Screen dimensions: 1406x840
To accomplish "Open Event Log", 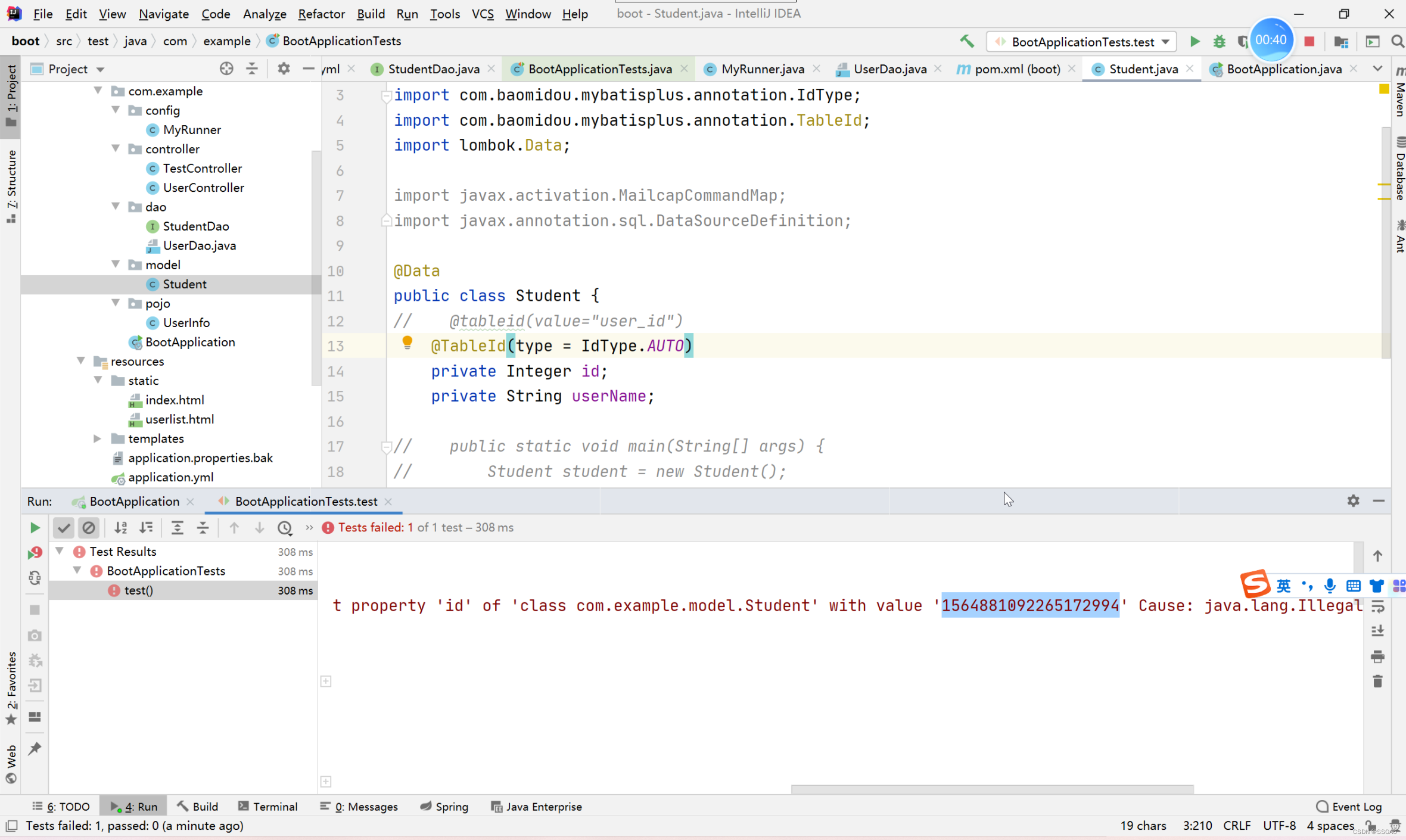I will click(1349, 806).
